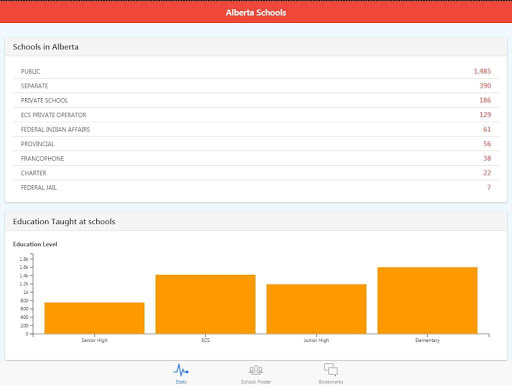Click the Alberta Schools header title
This screenshot has width=512, height=385.
tap(256, 13)
